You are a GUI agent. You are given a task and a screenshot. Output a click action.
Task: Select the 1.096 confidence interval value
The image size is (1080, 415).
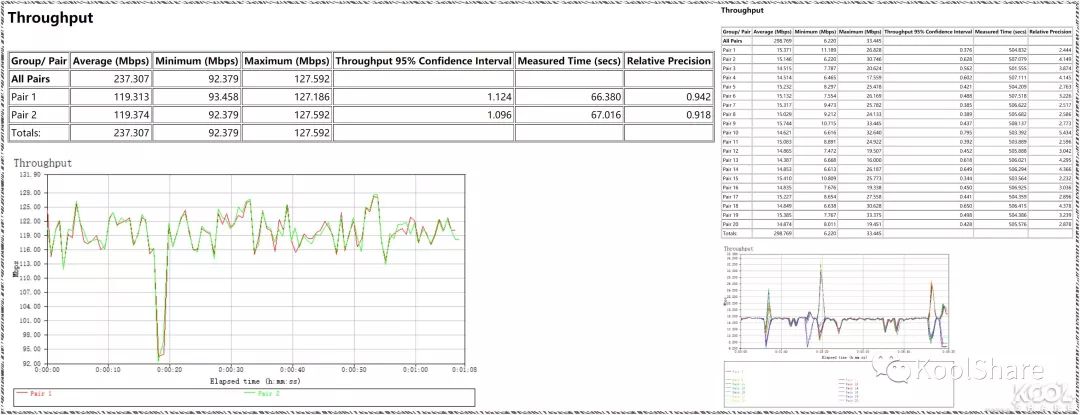(500, 115)
